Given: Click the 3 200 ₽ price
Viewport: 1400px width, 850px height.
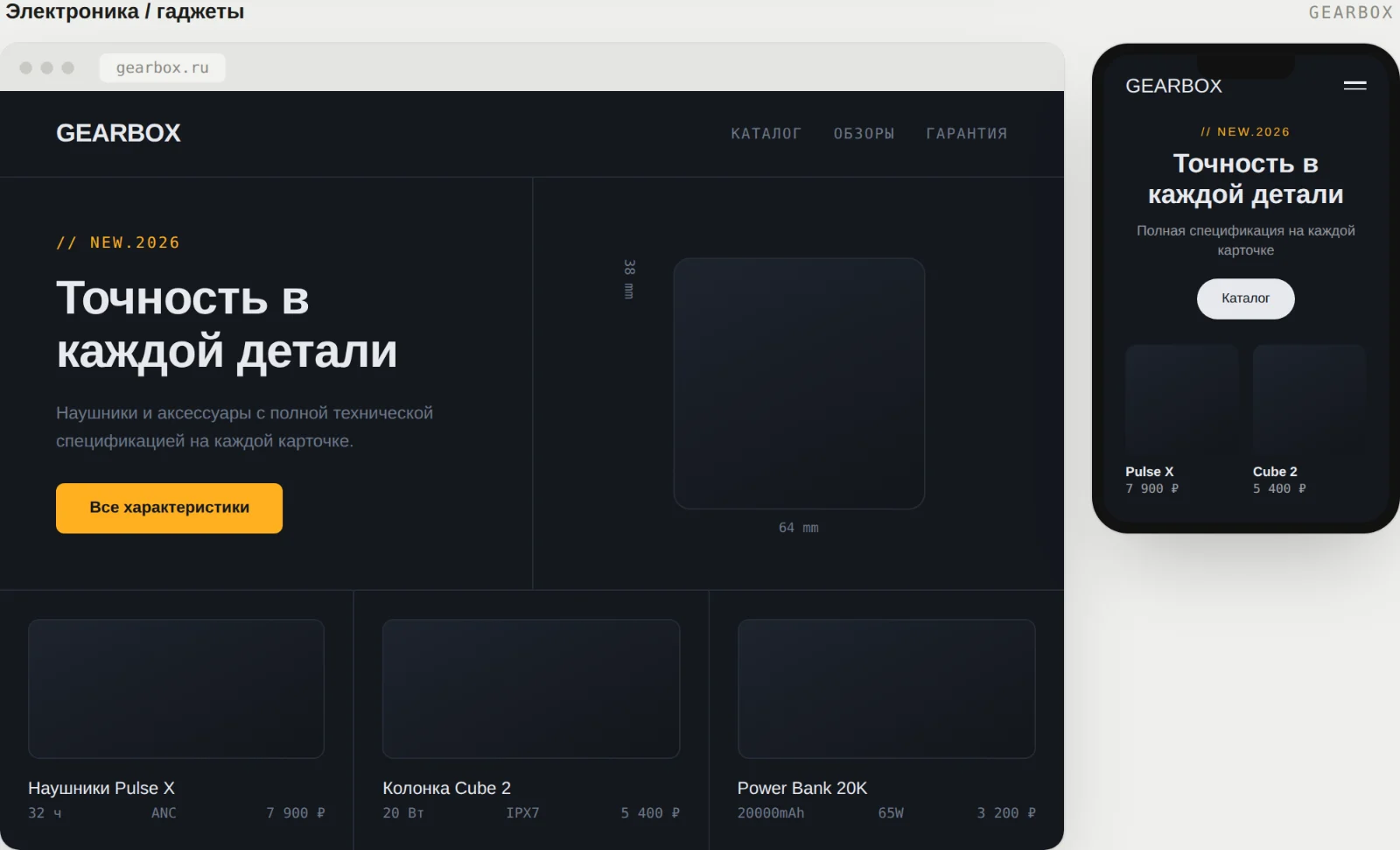Looking at the screenshot, I should (1006, 813).
